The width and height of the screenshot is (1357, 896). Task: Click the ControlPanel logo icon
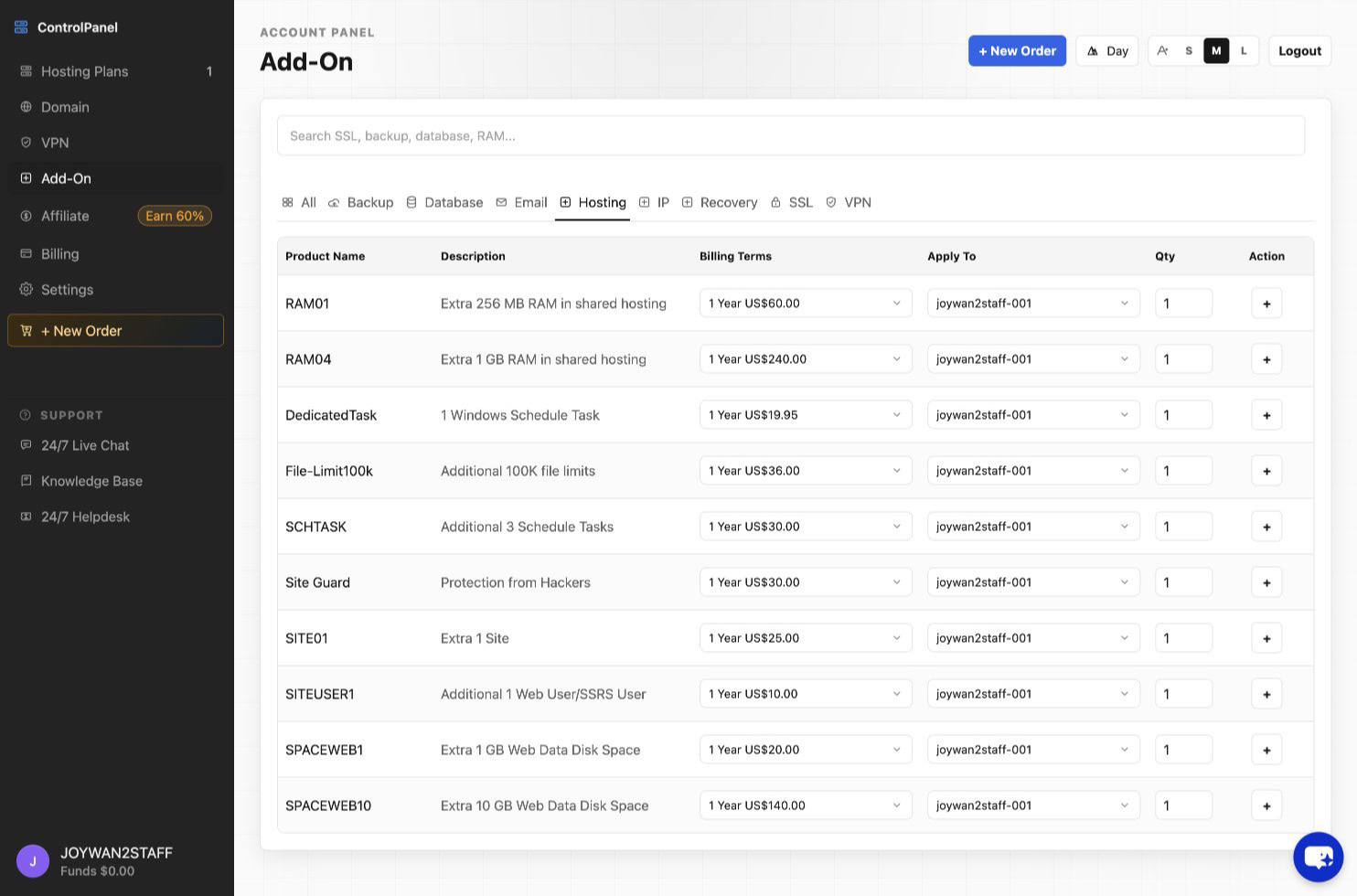click(x=21, y=27)
